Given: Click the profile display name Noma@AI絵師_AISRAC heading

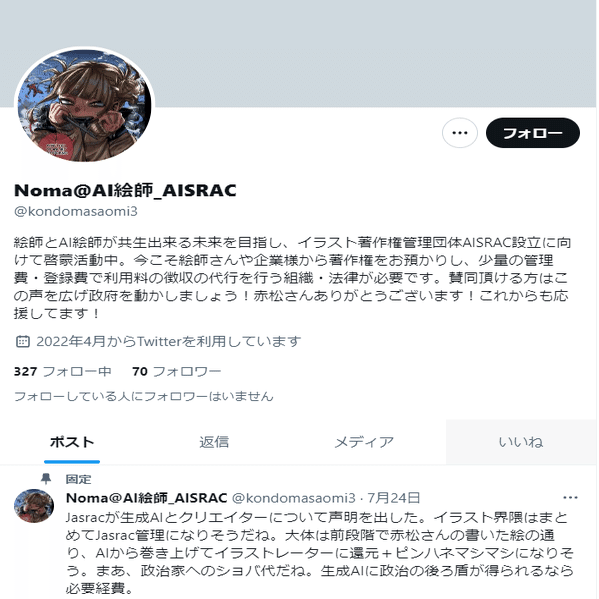Looking at the screenshot, I should (x=125, y=190).
